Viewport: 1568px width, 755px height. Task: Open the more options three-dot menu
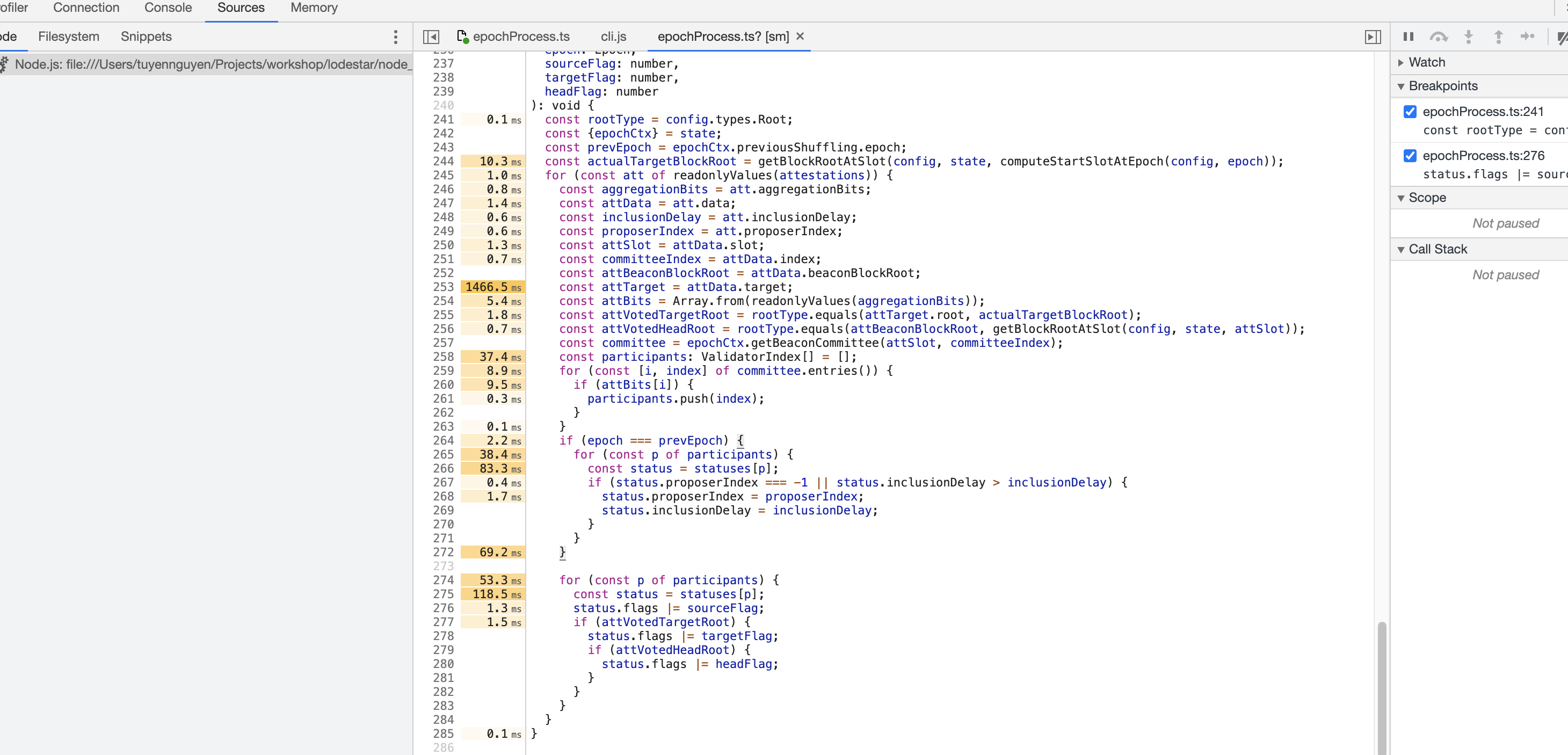(x=396, y=37)
